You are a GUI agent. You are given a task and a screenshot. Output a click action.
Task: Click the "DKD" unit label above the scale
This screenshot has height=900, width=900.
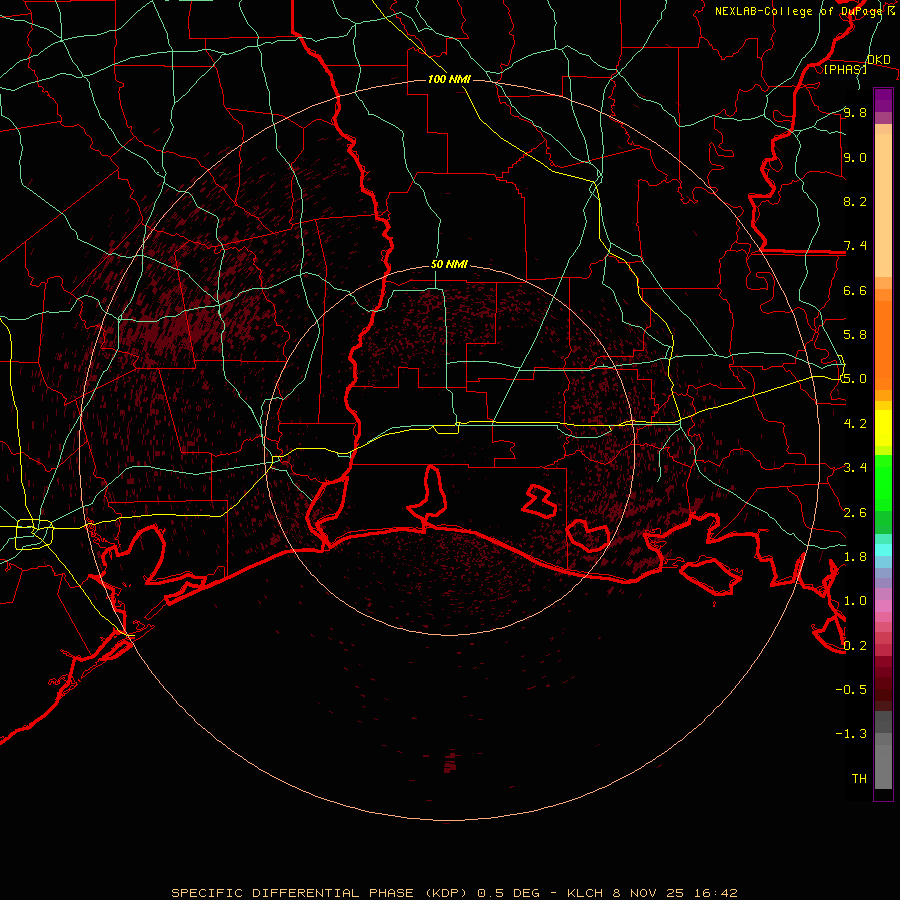coord(879,59)
